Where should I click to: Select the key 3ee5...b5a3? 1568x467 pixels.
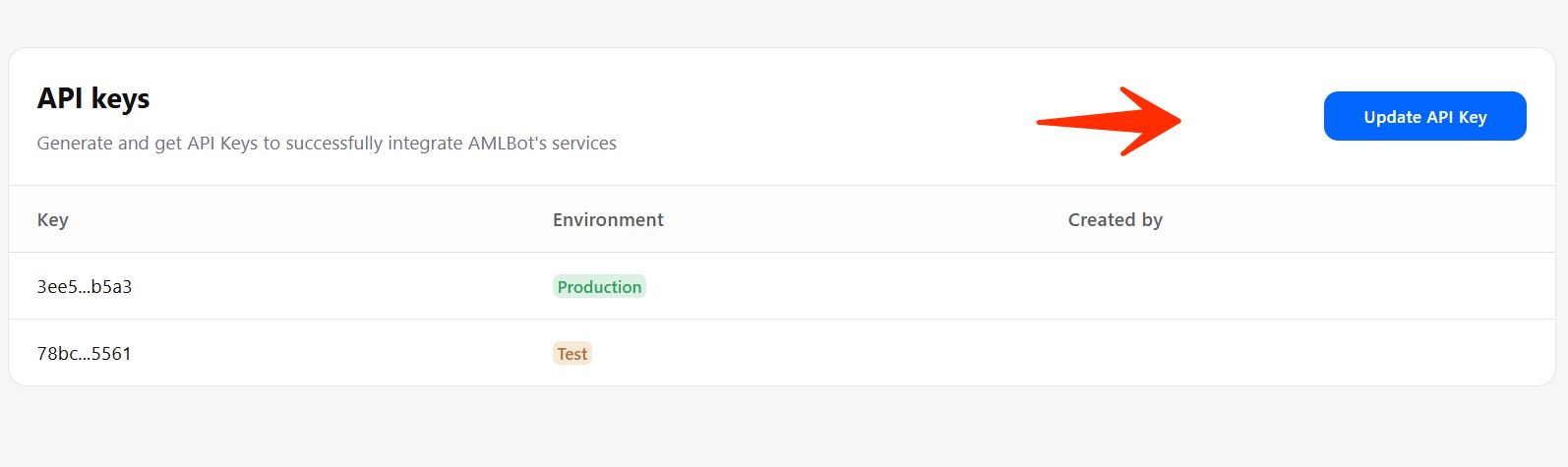click(x=85, y=287)
